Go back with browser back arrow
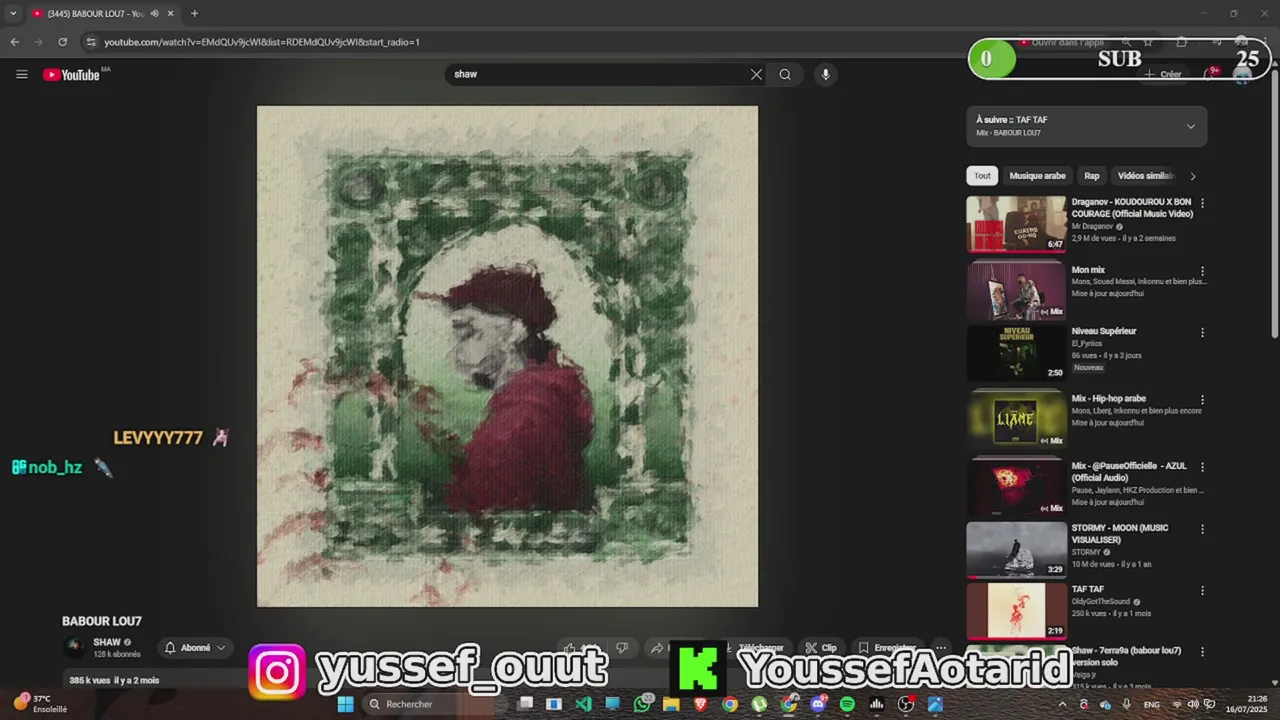1280x720 pixels. [x=15, y=42]
